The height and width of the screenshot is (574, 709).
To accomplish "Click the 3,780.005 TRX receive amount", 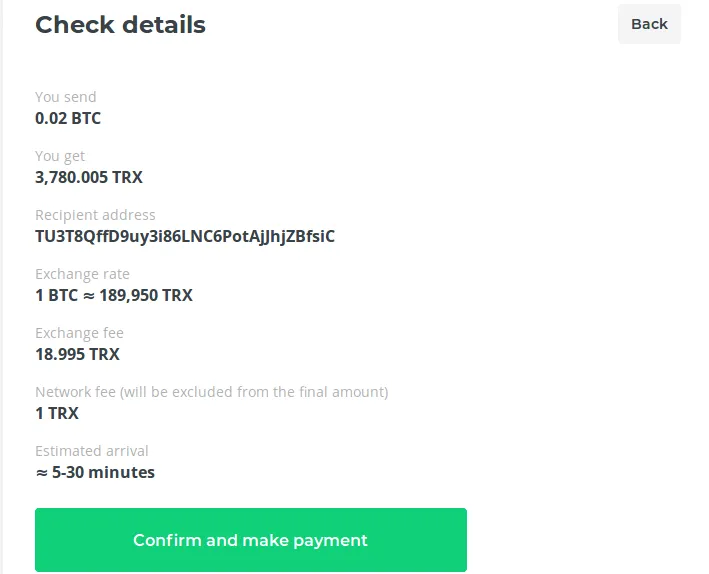I will [89, 177].
